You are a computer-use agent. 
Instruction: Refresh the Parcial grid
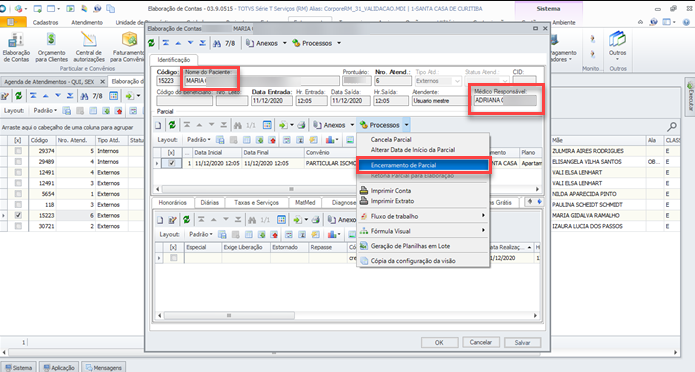tap(172, 125)
